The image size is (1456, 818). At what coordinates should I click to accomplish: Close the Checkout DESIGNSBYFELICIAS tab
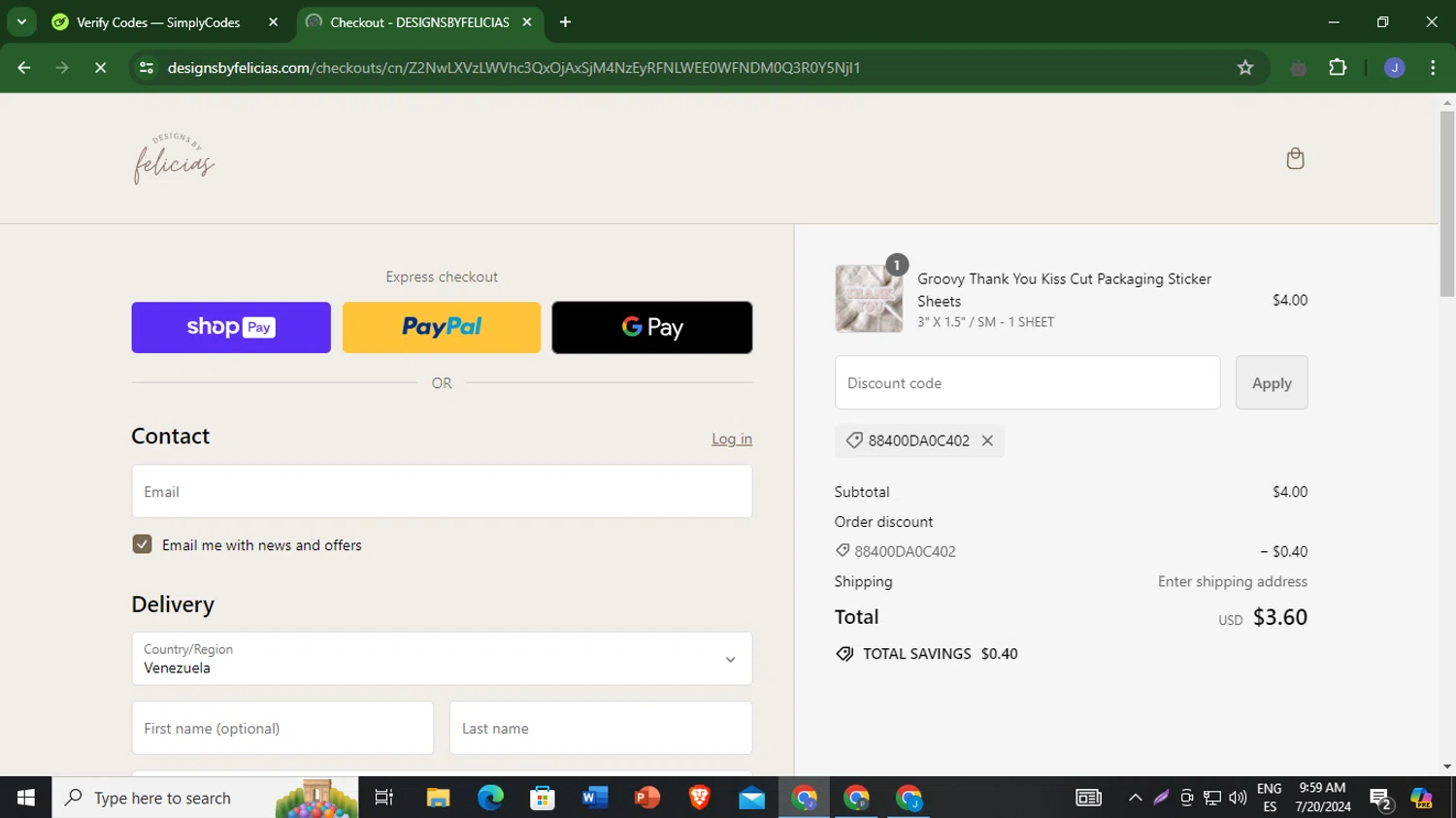pyautogui.click(x=527, y=21)
